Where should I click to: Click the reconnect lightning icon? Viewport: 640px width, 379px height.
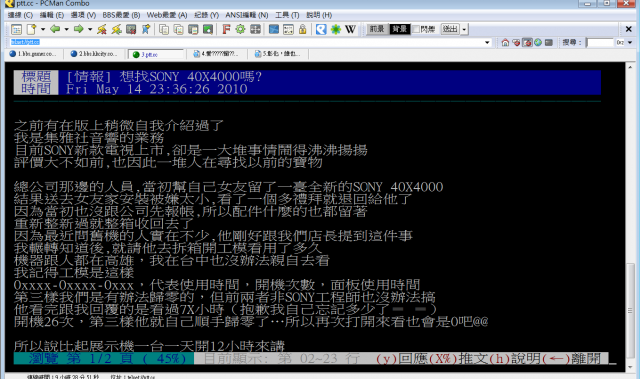click(x=117, y=29)
